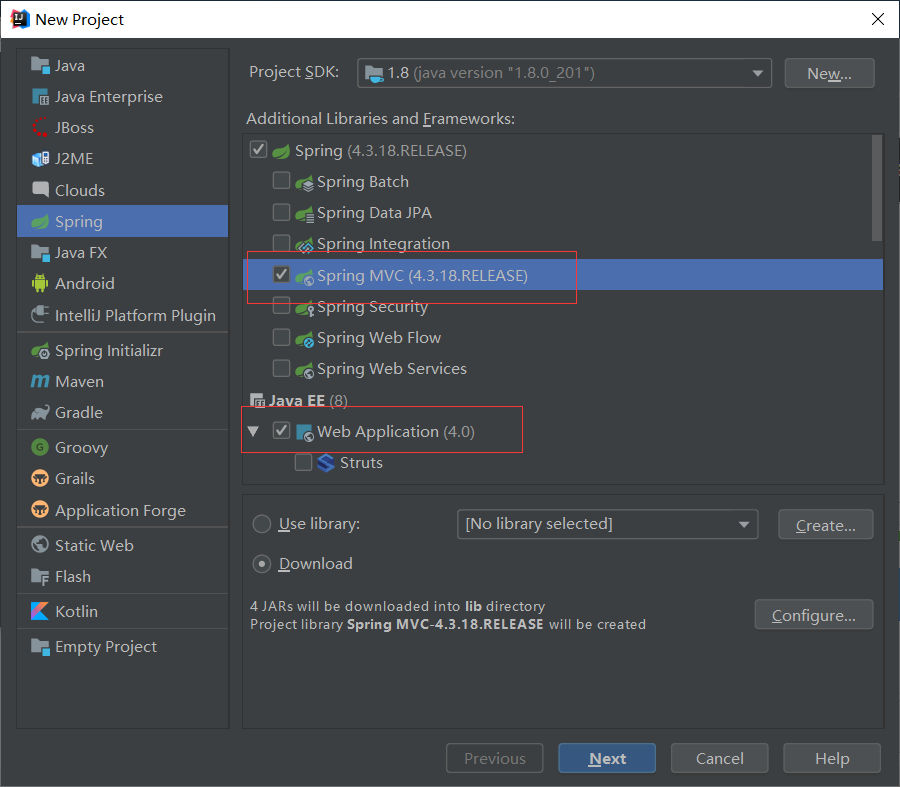Enable the Struts checkbox
Screen dimensions: 900x787
[303, 462]
